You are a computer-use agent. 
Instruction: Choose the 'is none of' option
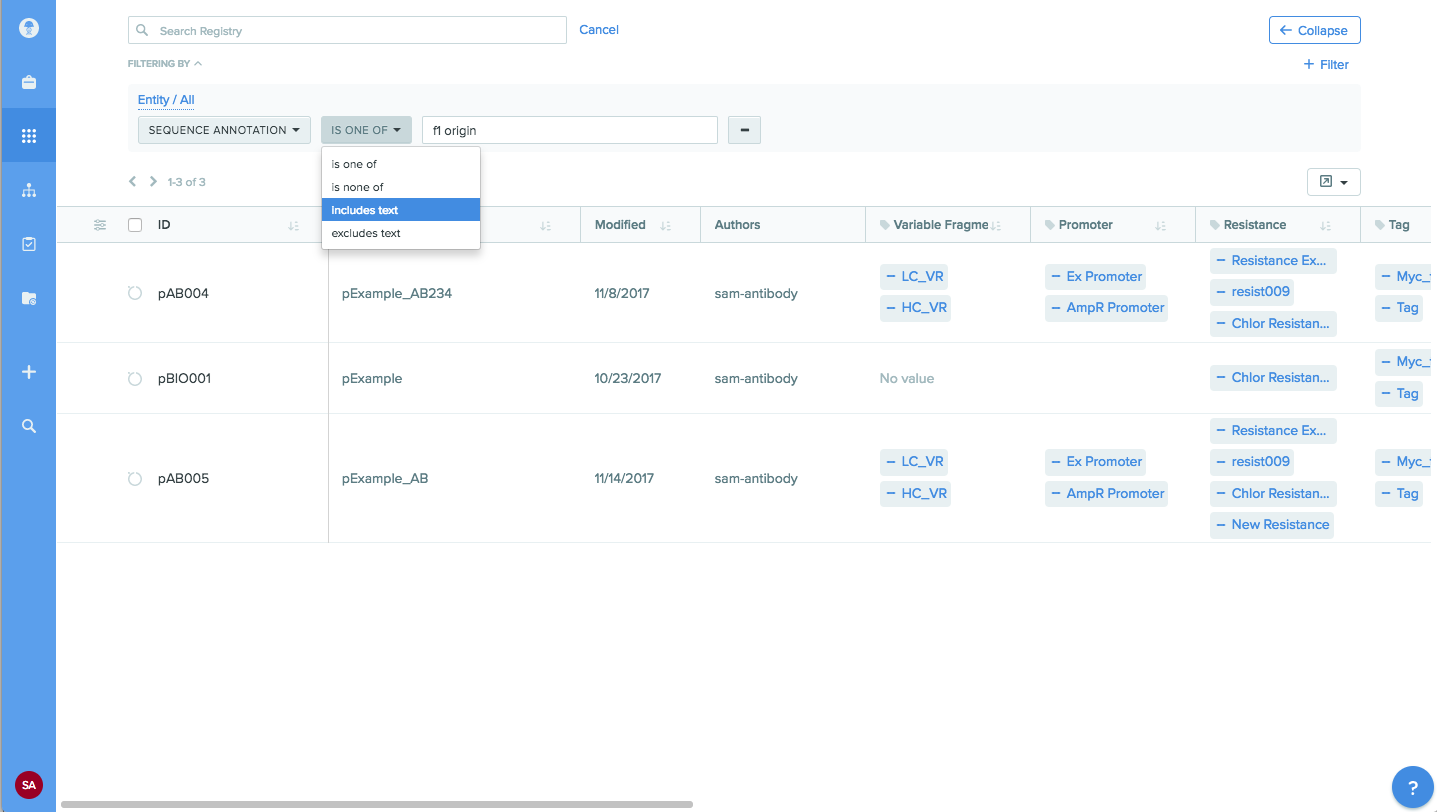[x=401, y=187]
